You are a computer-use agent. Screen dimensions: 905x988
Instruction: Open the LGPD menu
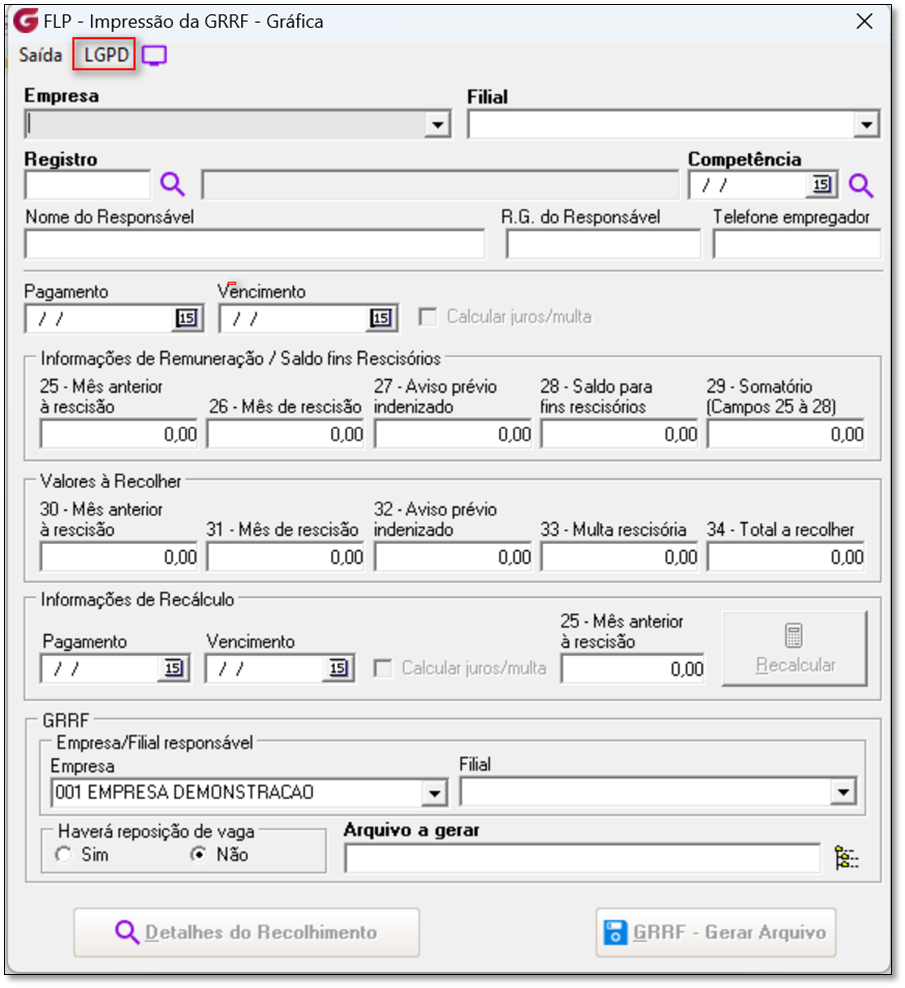106,55
